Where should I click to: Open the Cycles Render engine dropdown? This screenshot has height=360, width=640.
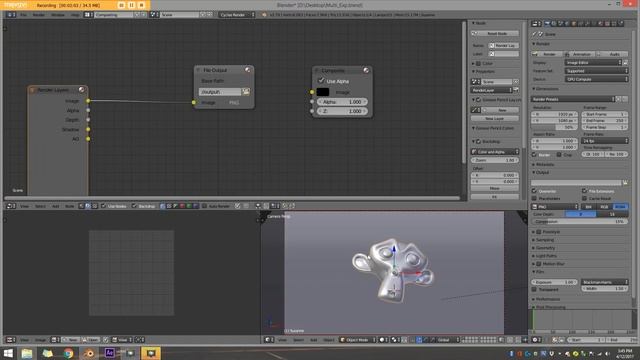pyautogui.click(x=237, y=15)
